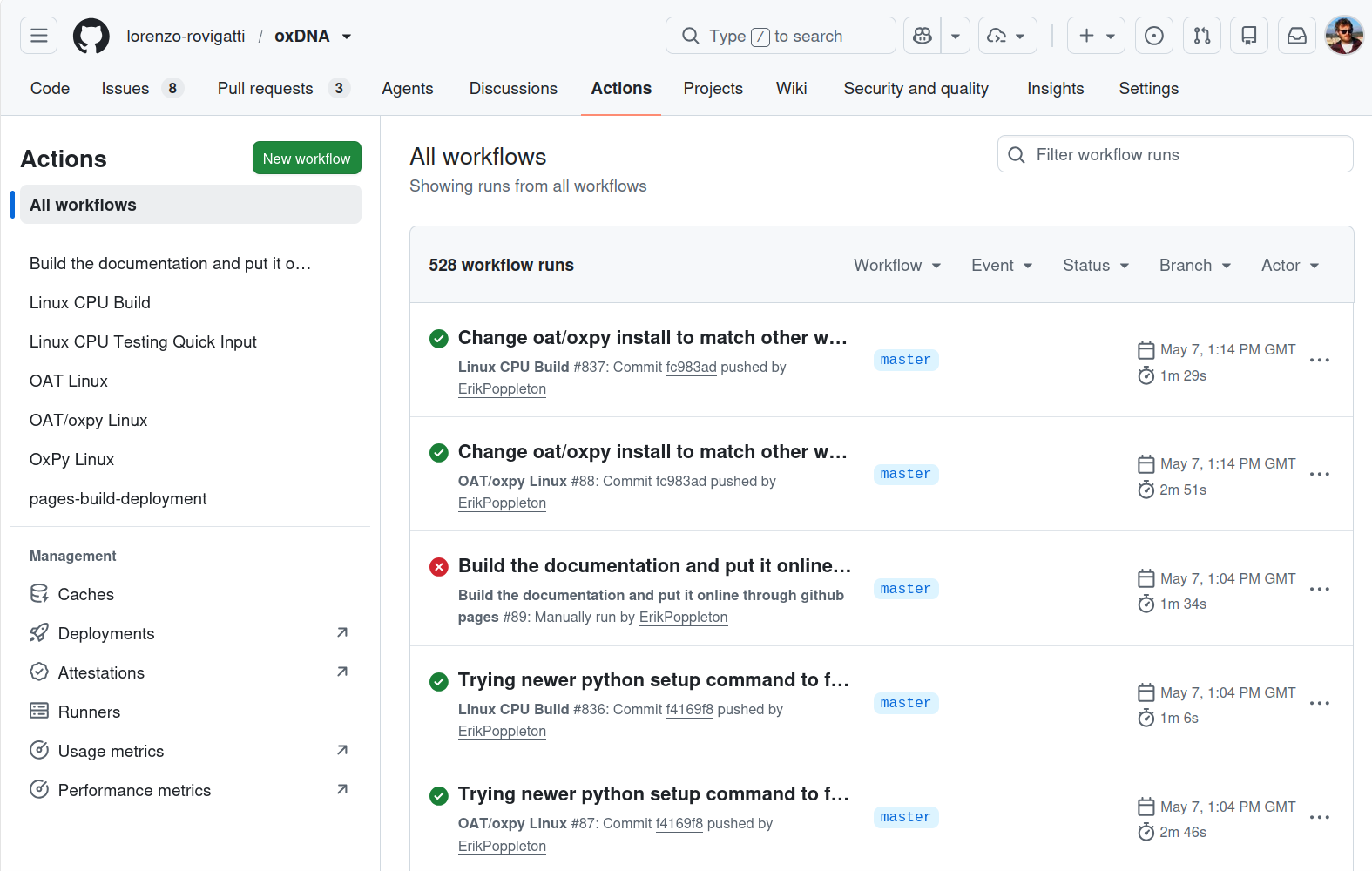Viewport: 1372px width, 871px height.
Task: Open the Discussions tab
Action: pyautogui.click(x=513, y=88)
